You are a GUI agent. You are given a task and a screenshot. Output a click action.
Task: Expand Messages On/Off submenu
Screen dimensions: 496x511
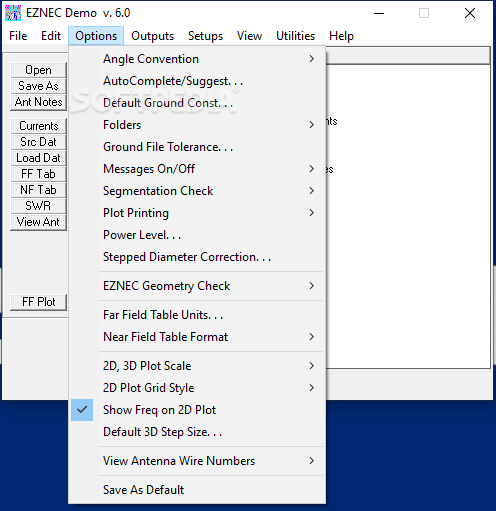[x=197, y=169]
